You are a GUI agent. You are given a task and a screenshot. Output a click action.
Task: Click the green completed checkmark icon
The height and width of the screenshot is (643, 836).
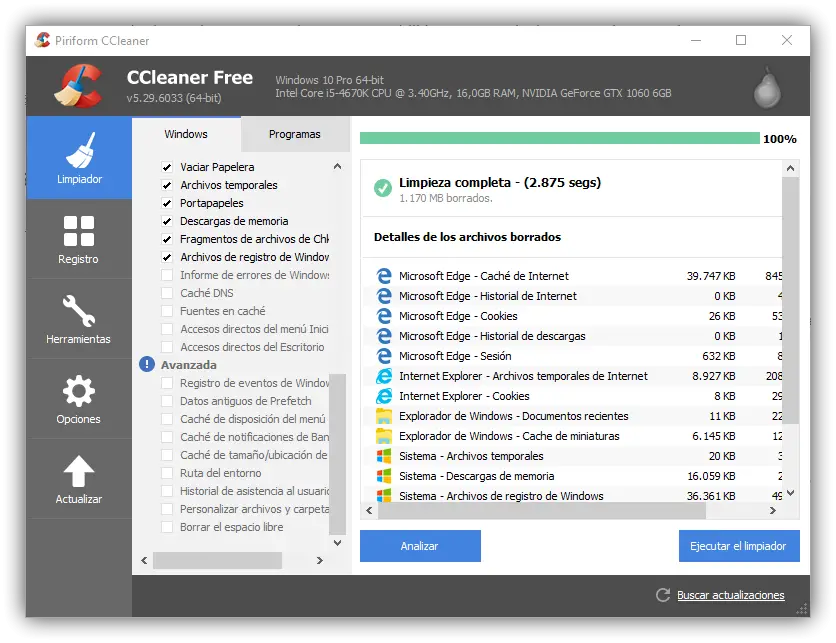point(383,188)
